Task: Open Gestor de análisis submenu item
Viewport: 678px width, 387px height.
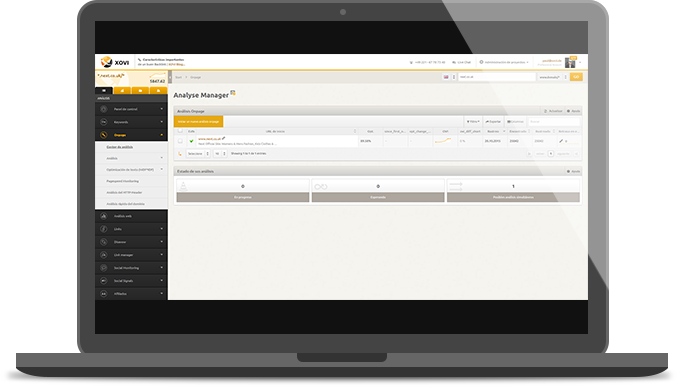Action: [120, 147]
